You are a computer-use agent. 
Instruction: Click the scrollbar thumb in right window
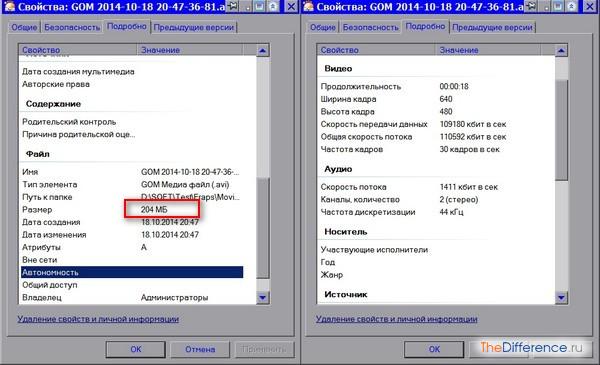pyautogui.click(x=561, y=130)
